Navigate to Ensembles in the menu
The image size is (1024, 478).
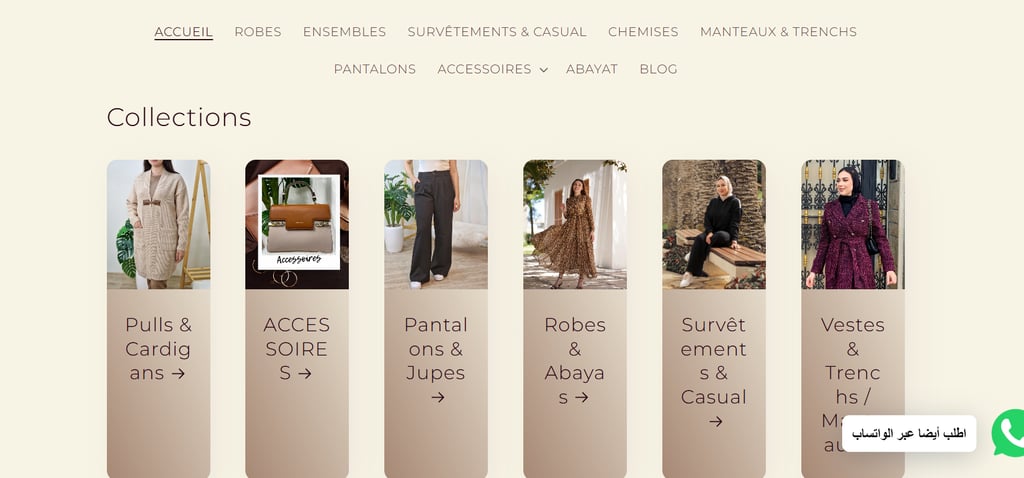pyautogui.click(x=344, y=32)
